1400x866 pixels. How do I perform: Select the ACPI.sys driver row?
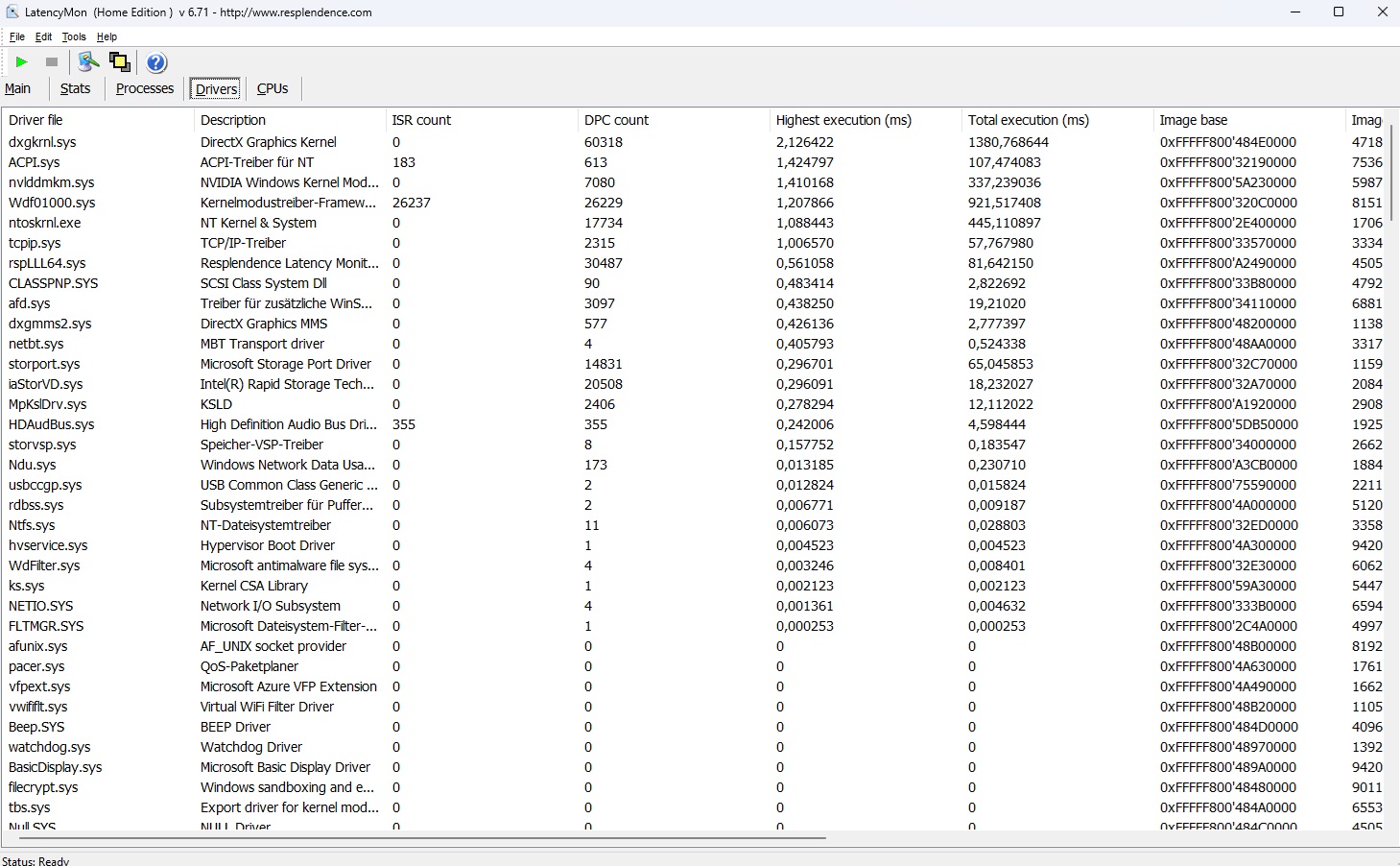click(695, 162)
